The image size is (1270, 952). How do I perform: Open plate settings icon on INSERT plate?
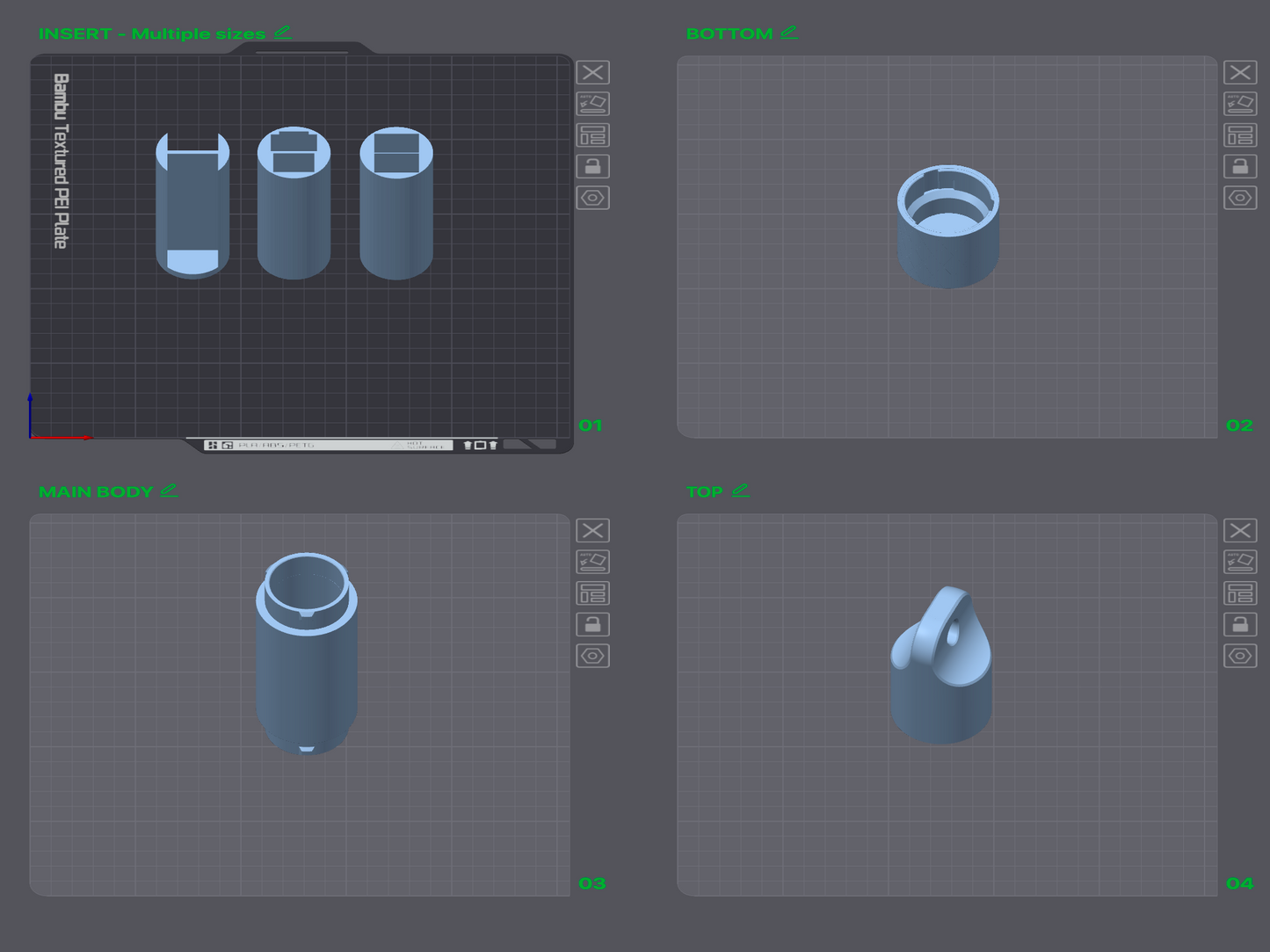tap(593, 198)
